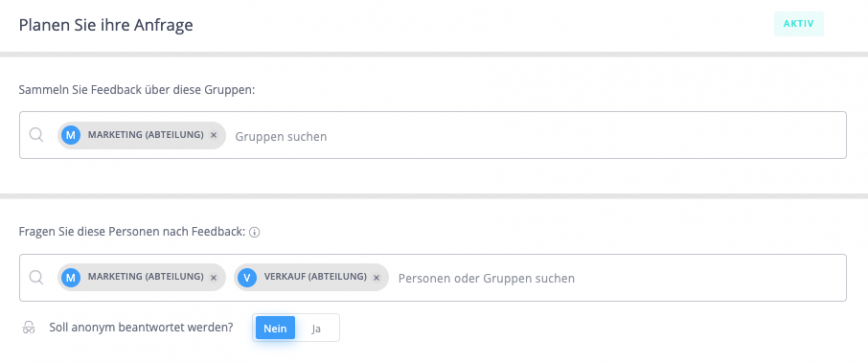
Task: Remove Verkauf (Abteilung) chip
Action: click(x=376, y=278)
